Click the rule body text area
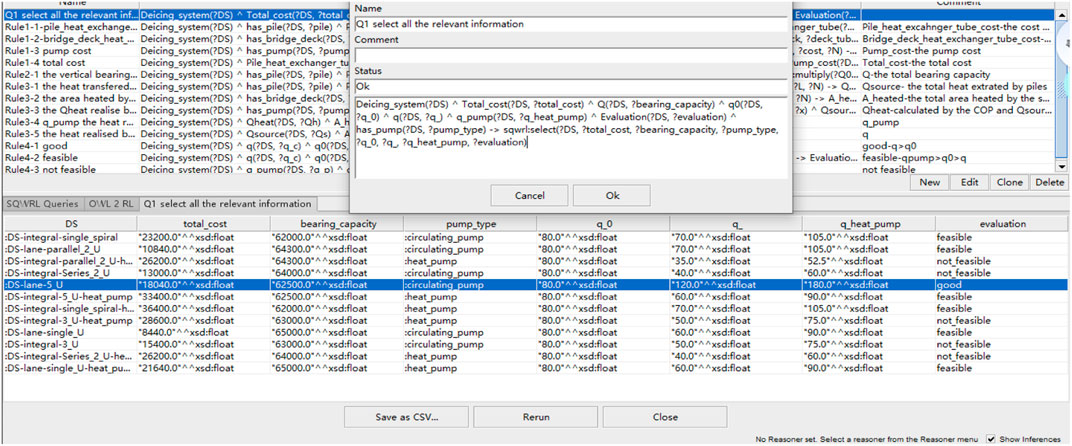This screenshot has height=446, width=1072. pyautogui.click(x=570, y=139)
